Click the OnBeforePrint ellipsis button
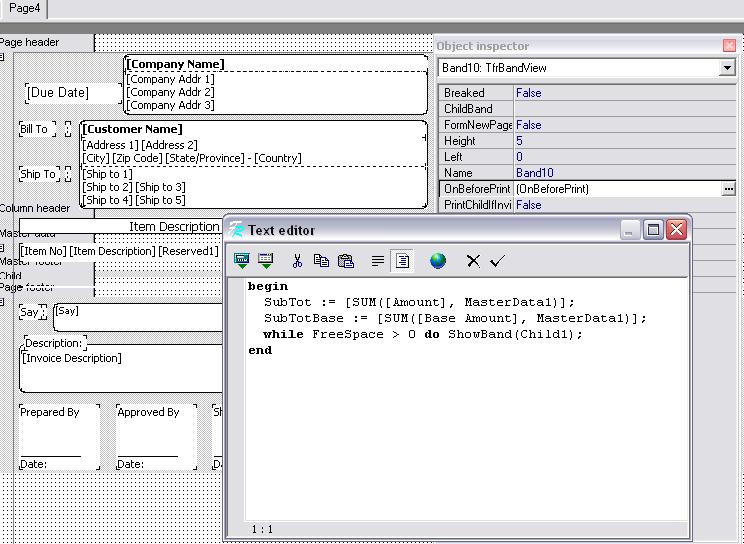 [728, 189]
